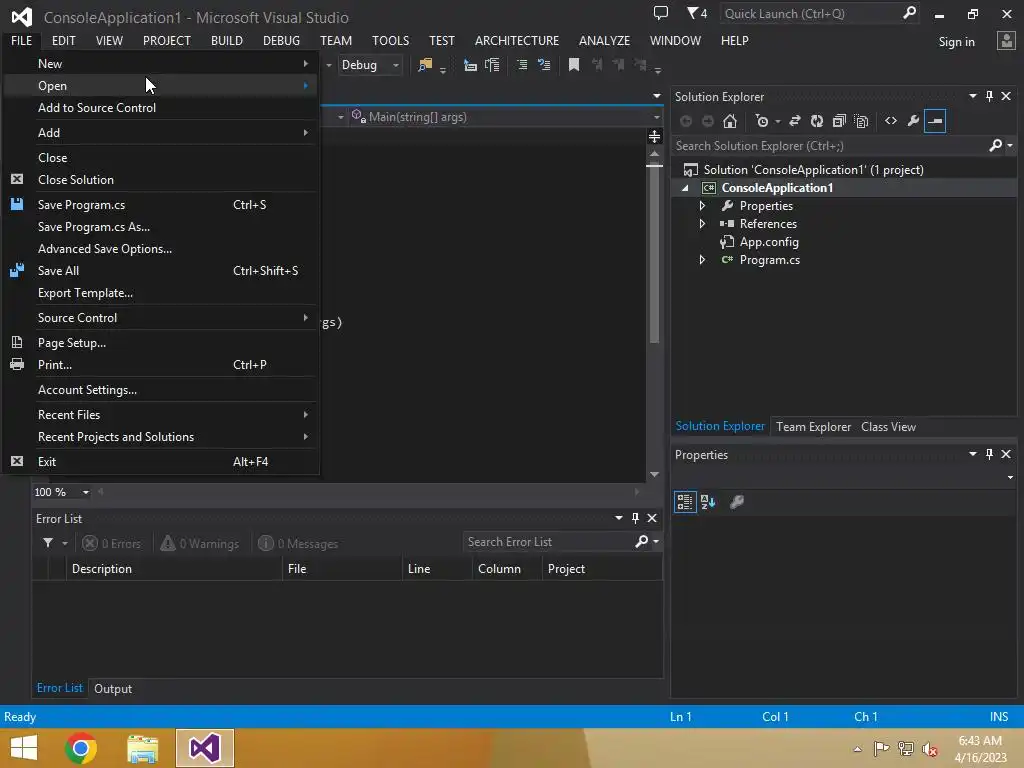Expand the Properties node in Solution Explorer
Screen dimensions: 1024x768
(702, 206)
